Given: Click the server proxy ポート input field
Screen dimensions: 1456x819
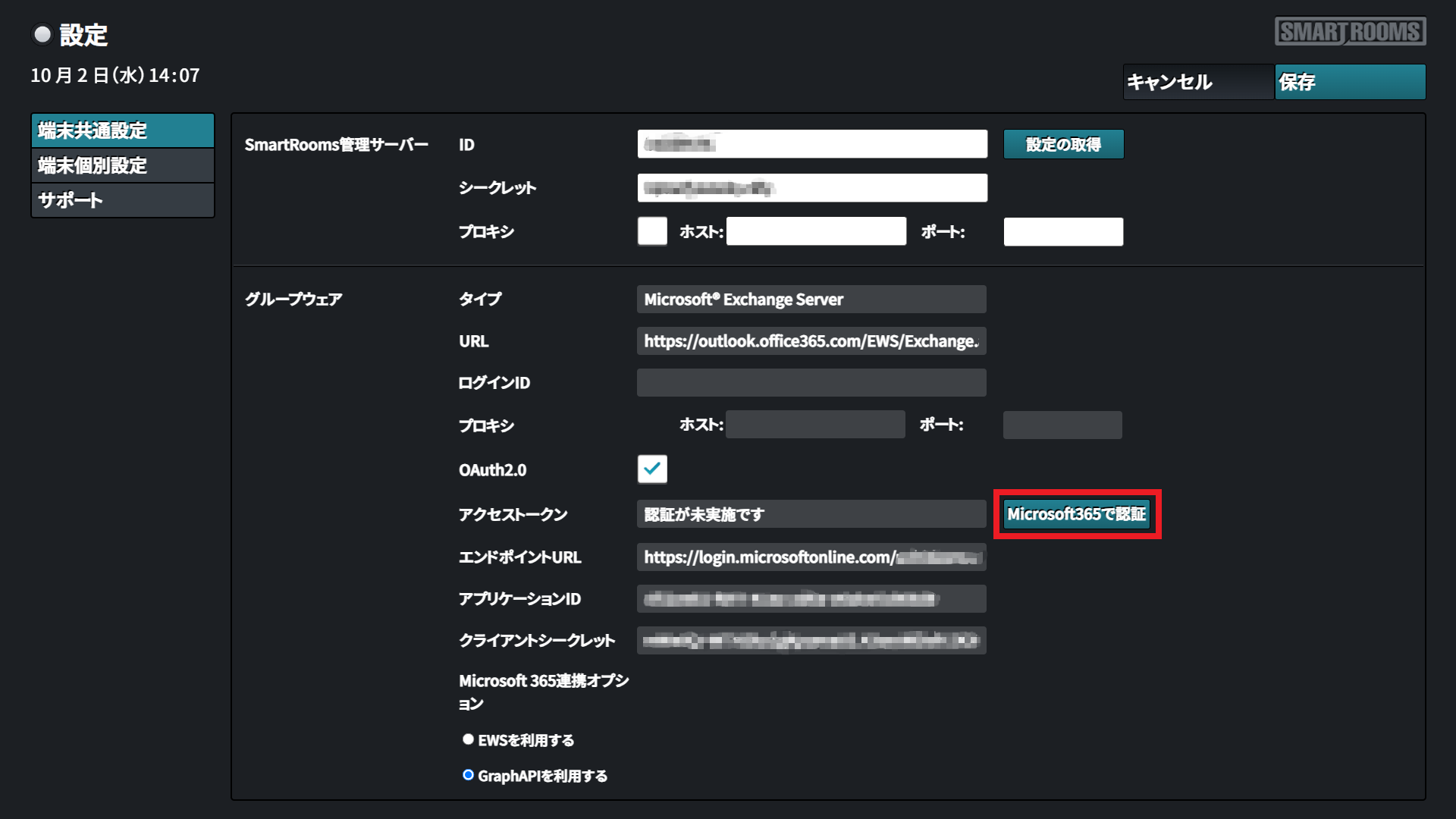Looking at the screenshot, I should point(1063,231).
